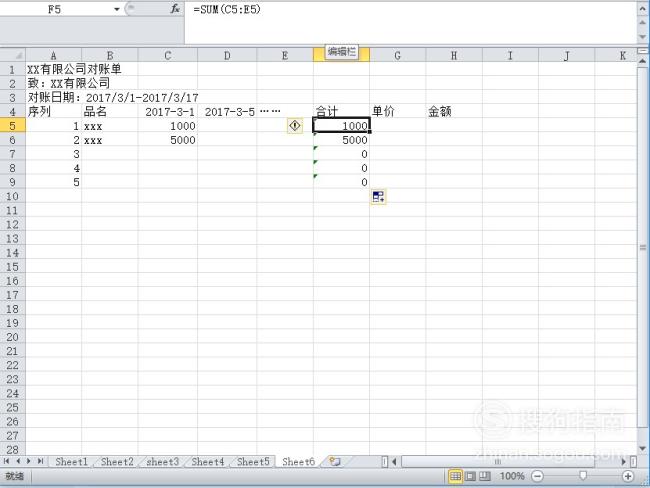
Task: Select column B header
Action: point(110,55)
